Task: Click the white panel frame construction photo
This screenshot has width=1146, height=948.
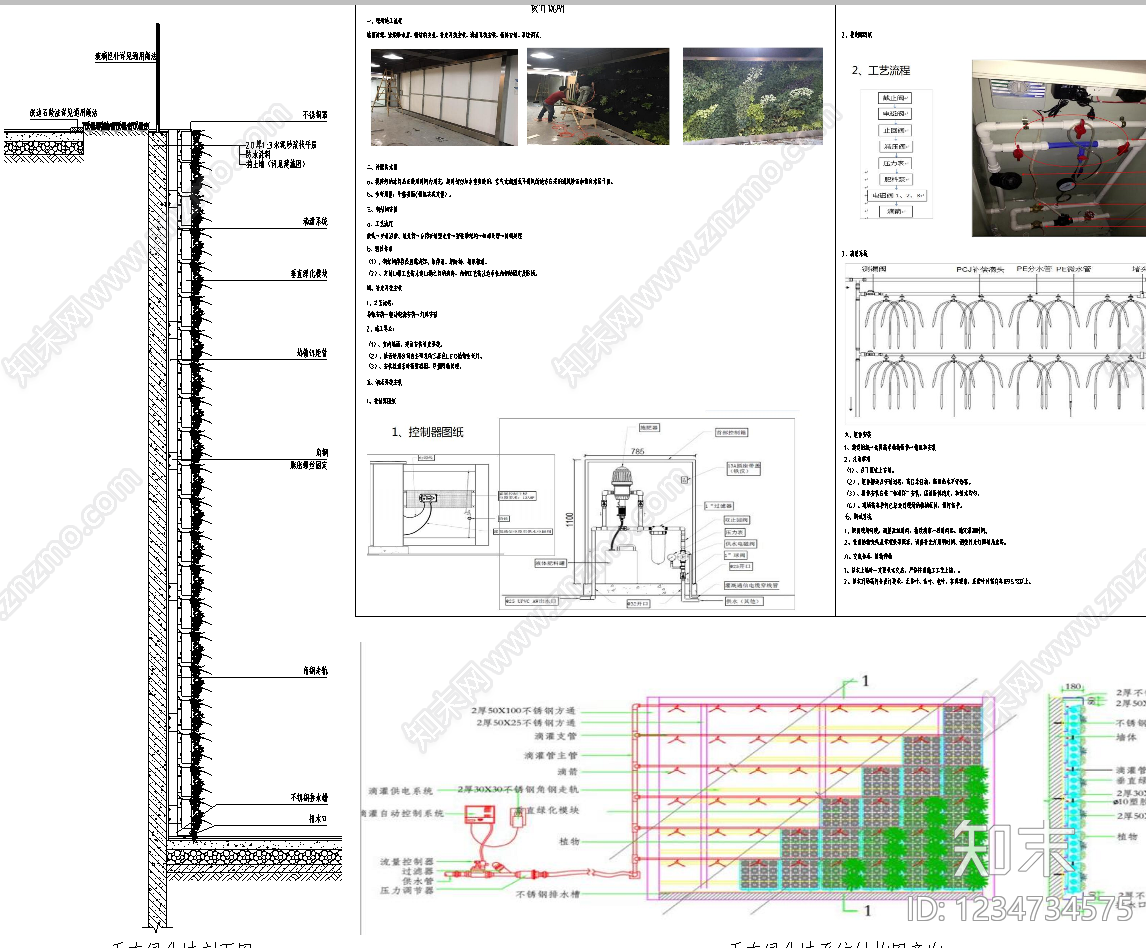Action: coord(444,97)
